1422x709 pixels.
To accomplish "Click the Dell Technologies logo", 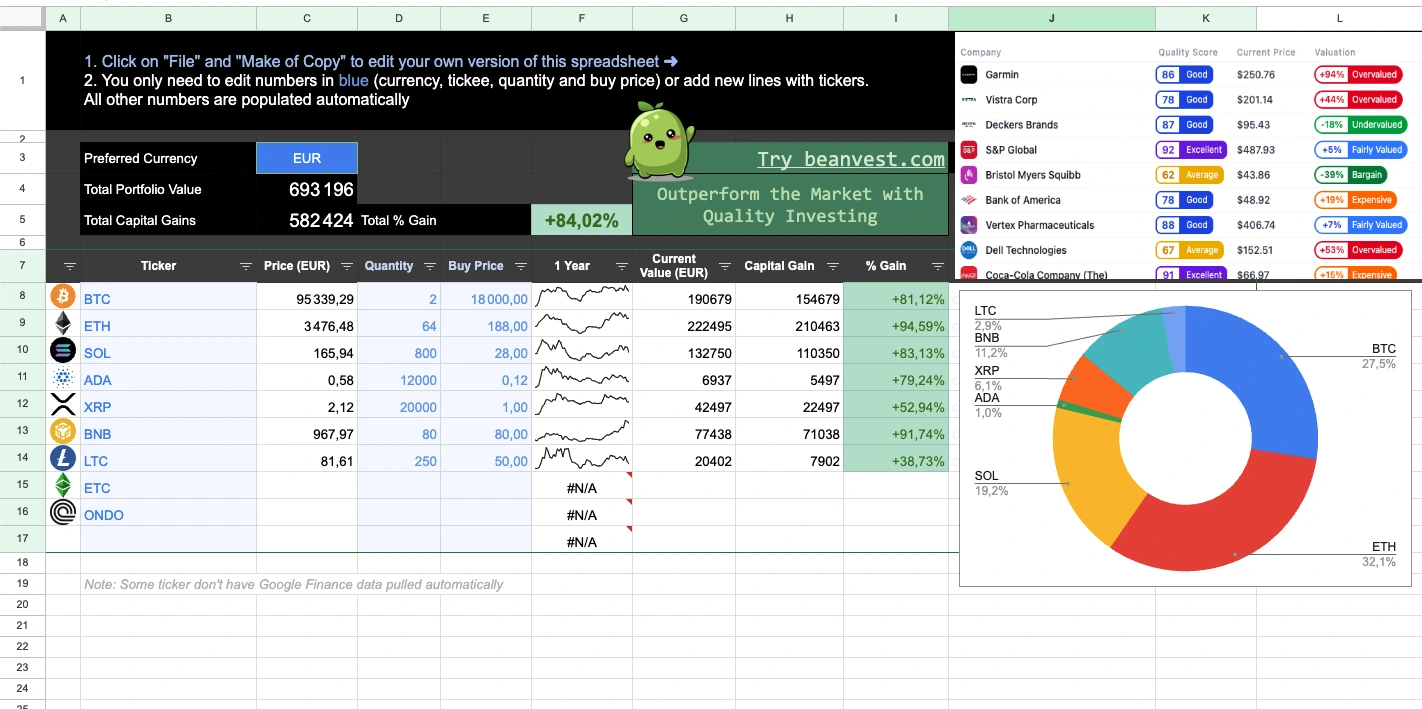I will pyautogui.click(x=967, y=249).
